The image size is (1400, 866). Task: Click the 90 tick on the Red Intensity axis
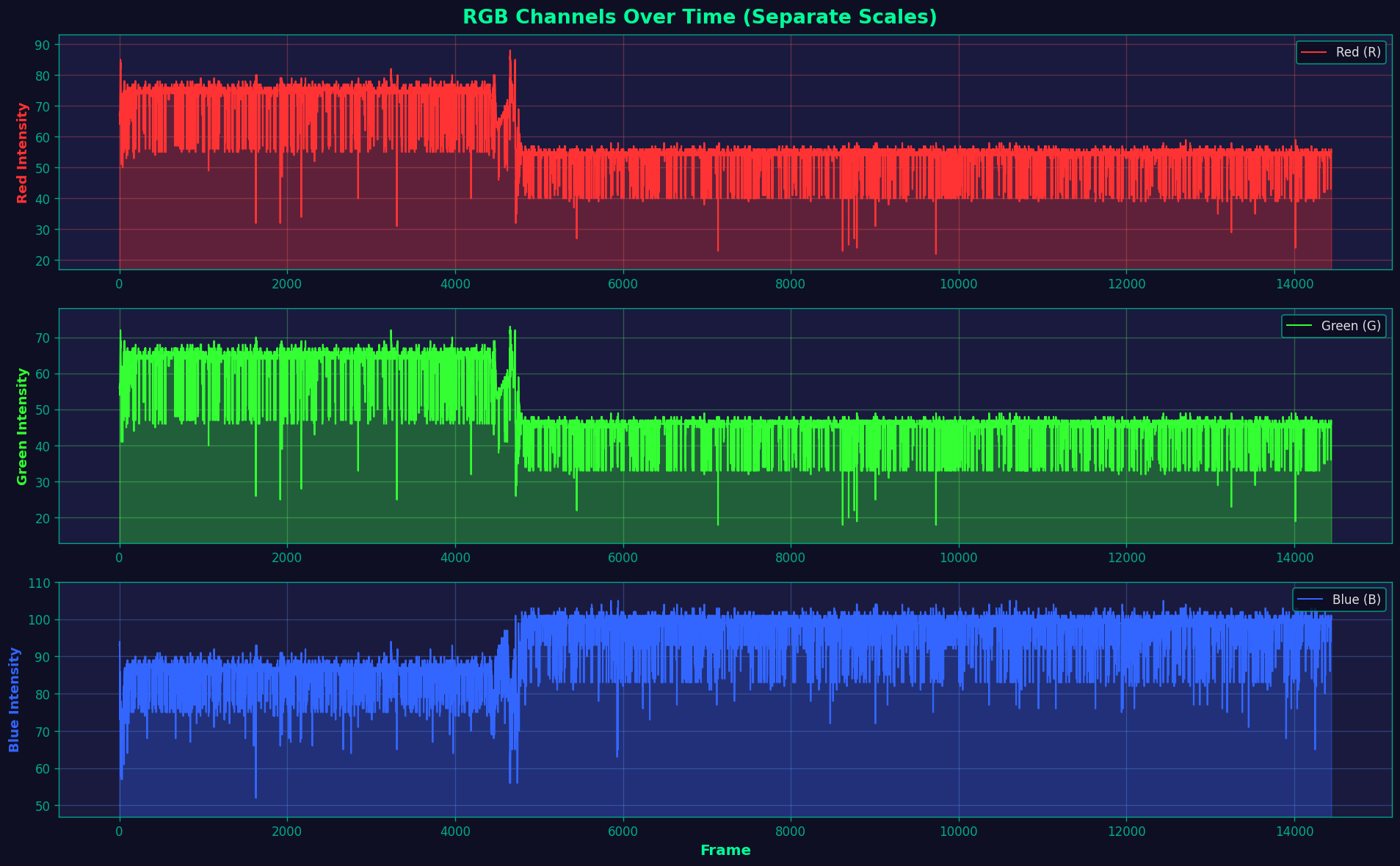[x=43, y=45]
